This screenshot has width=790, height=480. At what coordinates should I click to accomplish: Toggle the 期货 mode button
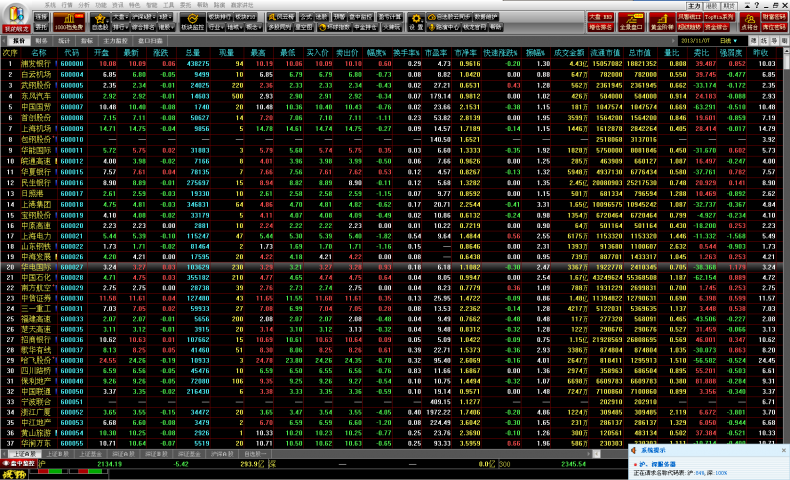(x=727, y=6)
